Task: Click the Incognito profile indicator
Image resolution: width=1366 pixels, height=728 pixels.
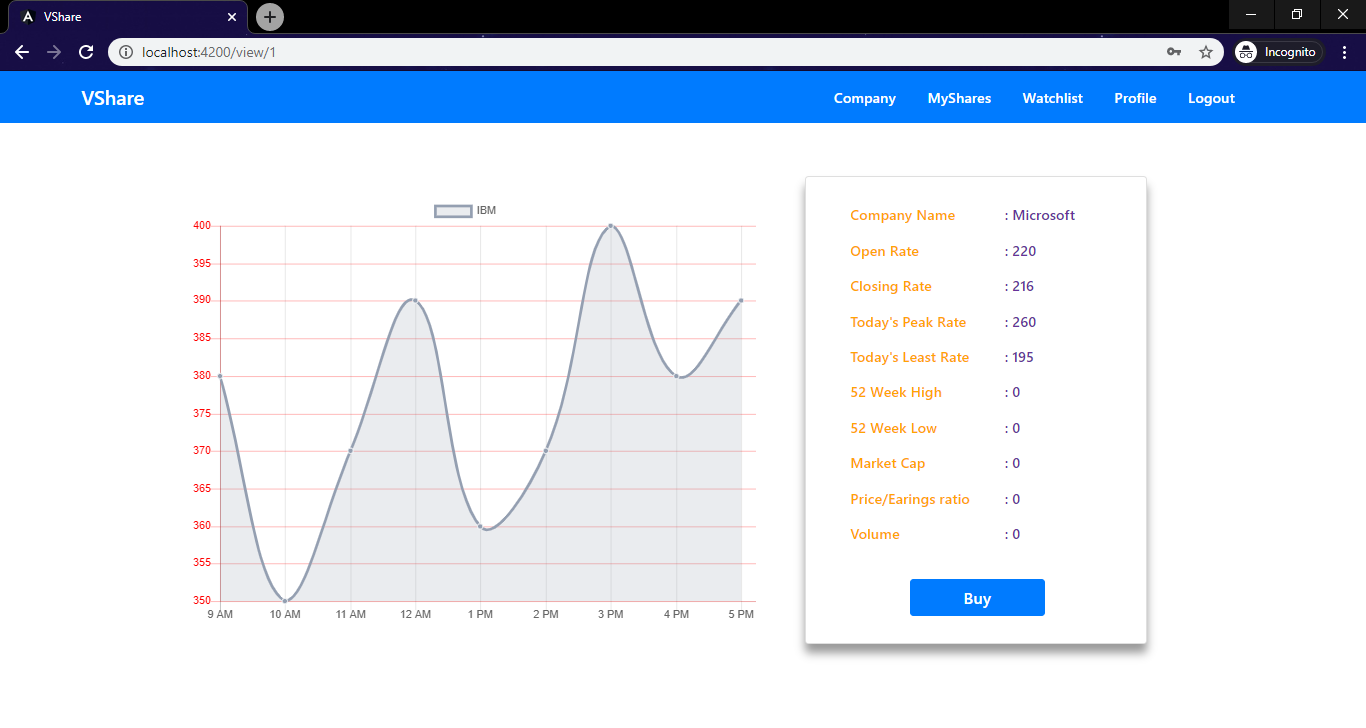Action: point(1278,52)
